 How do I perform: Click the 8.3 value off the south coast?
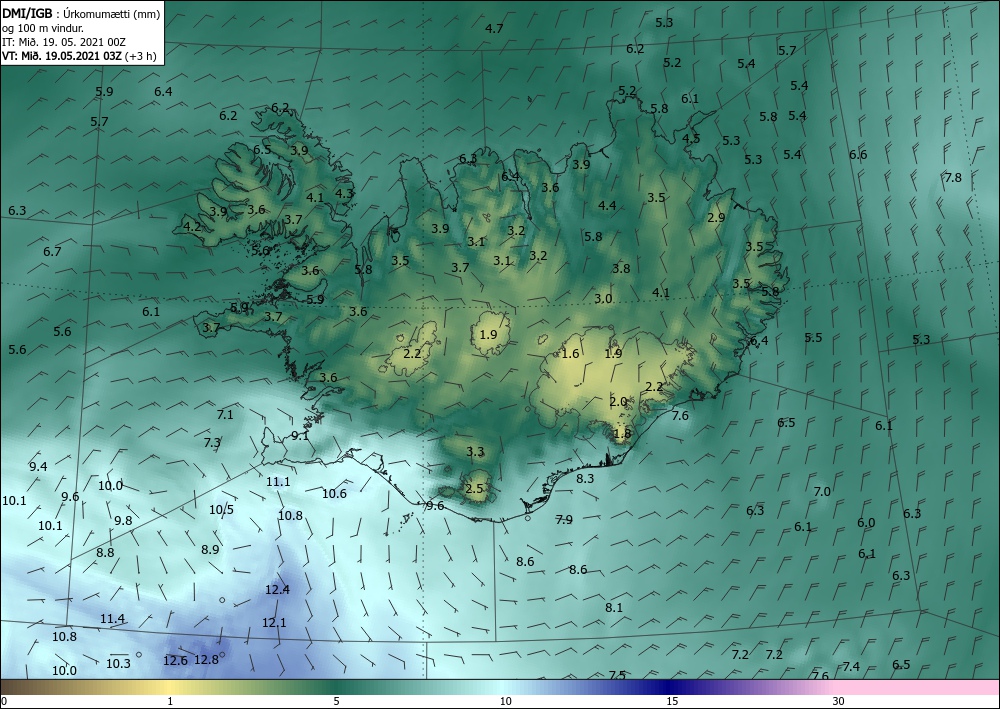tap(585, 478)
